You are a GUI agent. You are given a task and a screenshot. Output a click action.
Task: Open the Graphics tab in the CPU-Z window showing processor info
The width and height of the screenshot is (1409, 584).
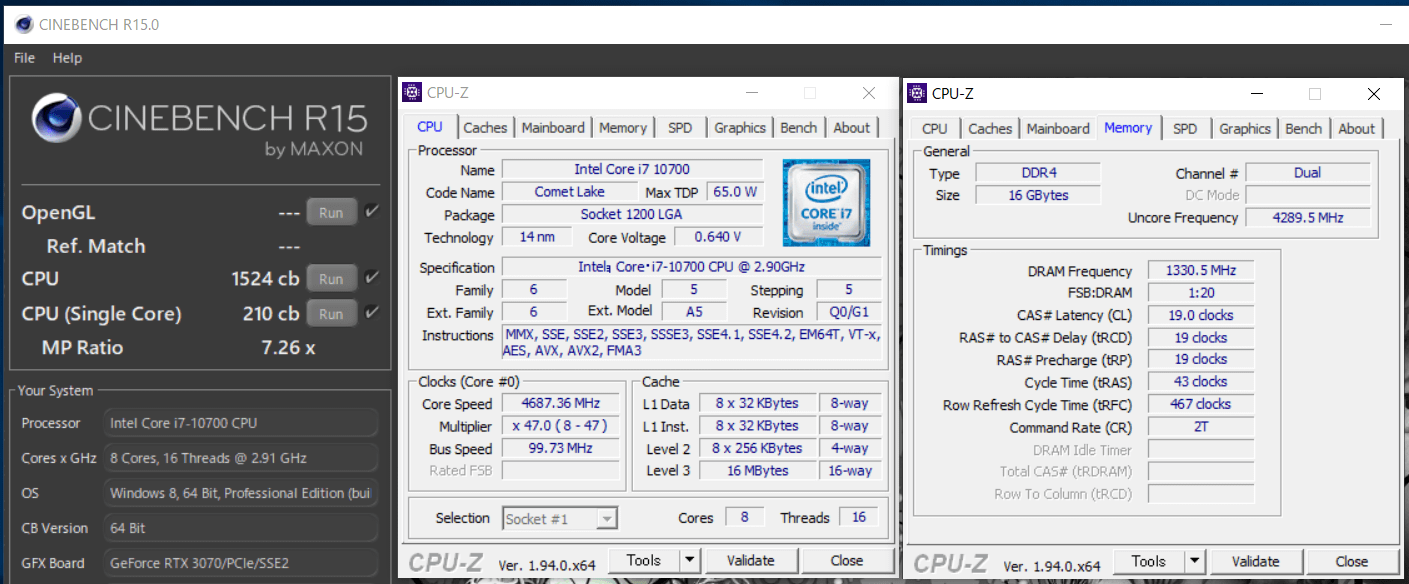tap(740, 128)
